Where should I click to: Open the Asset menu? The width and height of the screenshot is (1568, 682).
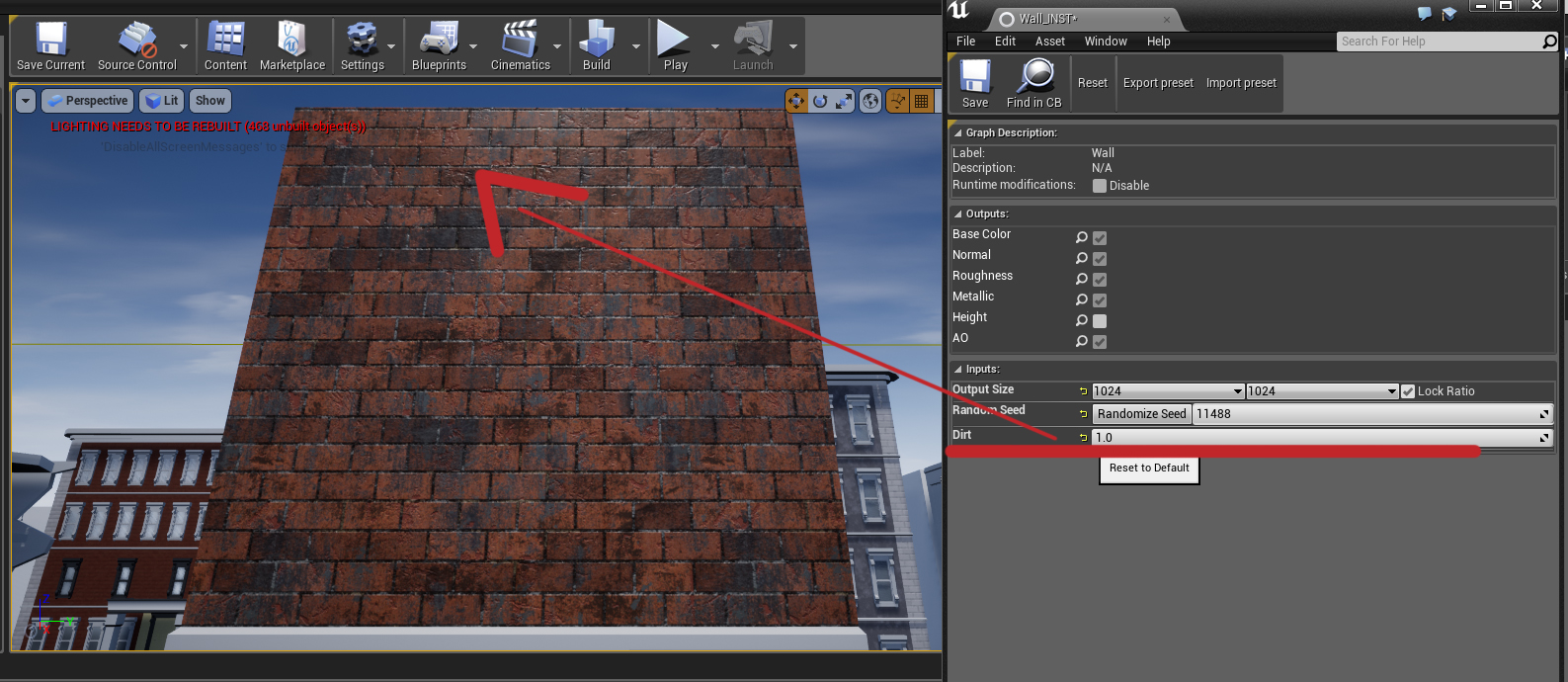1049,42
